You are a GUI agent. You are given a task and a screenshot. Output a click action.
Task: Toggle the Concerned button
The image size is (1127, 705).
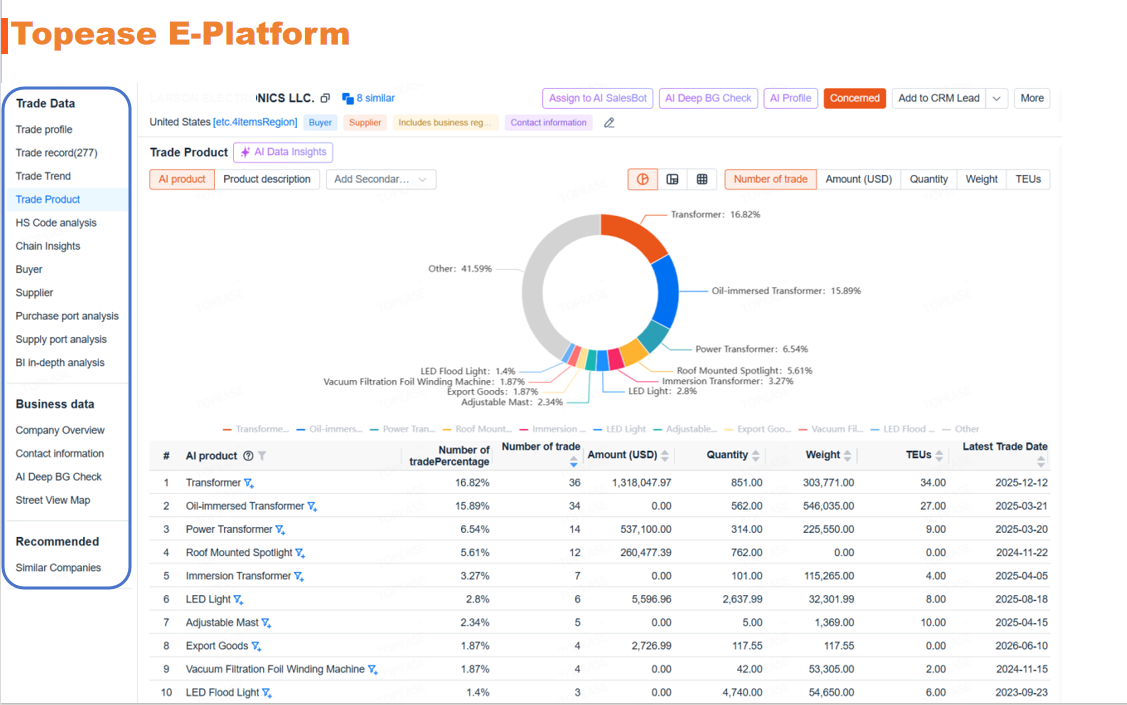tap(855, 98)
